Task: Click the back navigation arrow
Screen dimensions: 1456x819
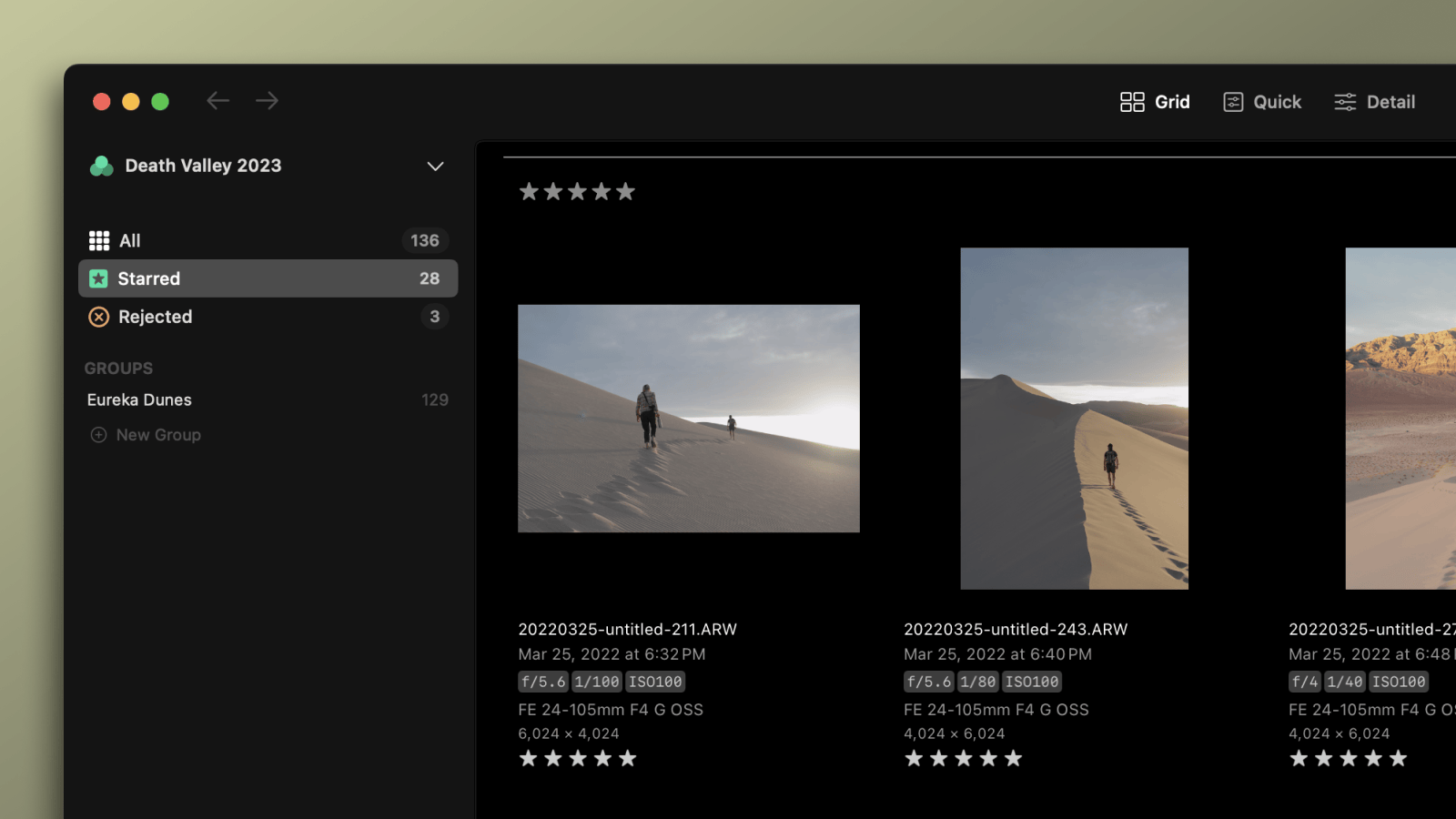Action: click(217, 101)
